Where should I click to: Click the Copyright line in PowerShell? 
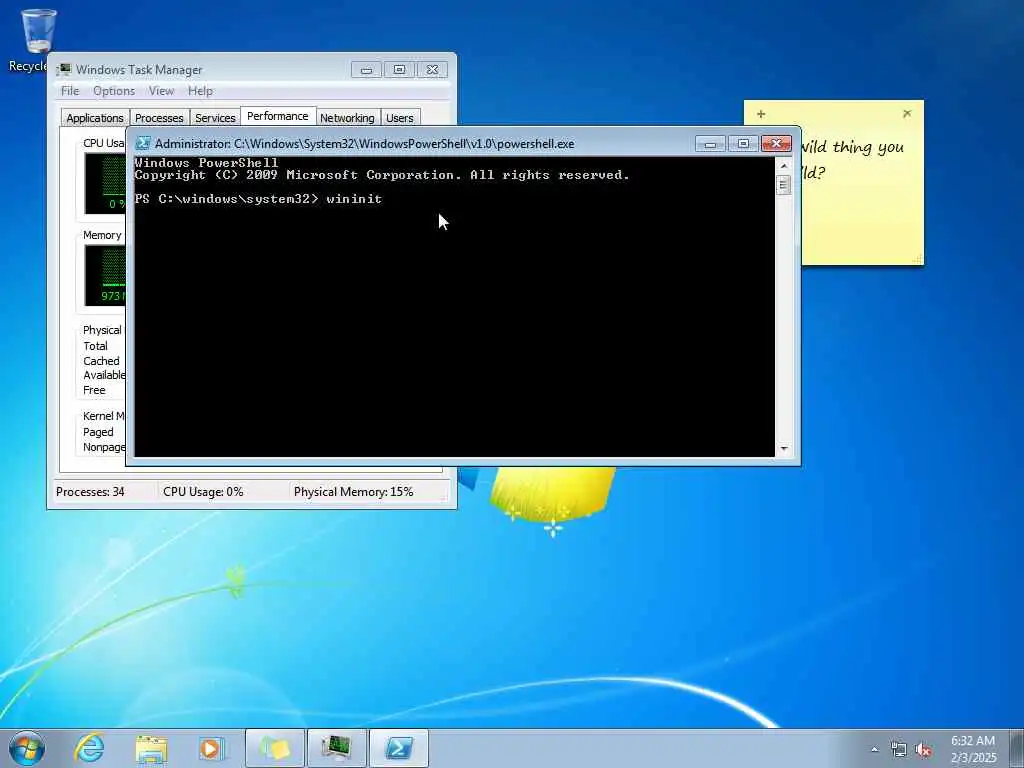(x=382, y=175)
